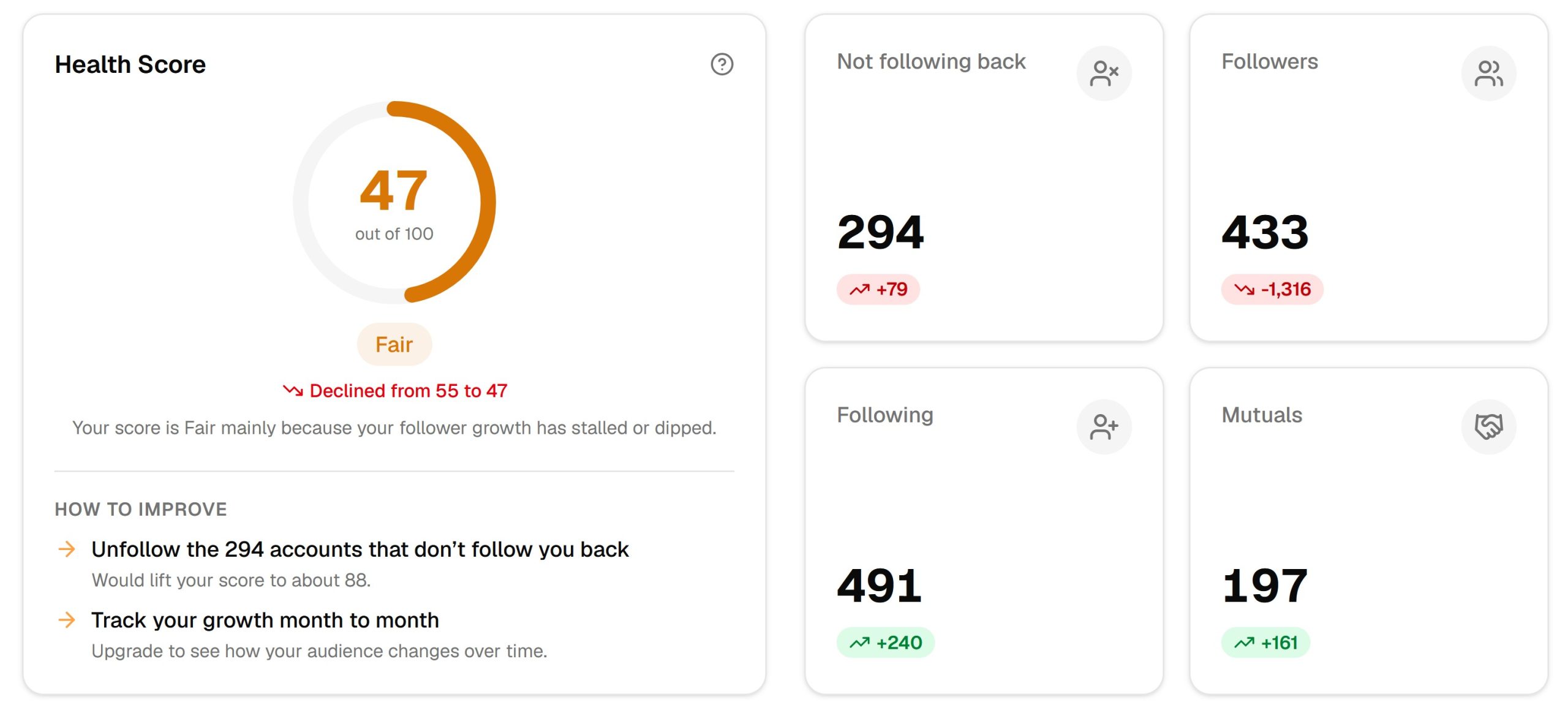Click the Mutuals handshake icon

[x=1488, y=427]
